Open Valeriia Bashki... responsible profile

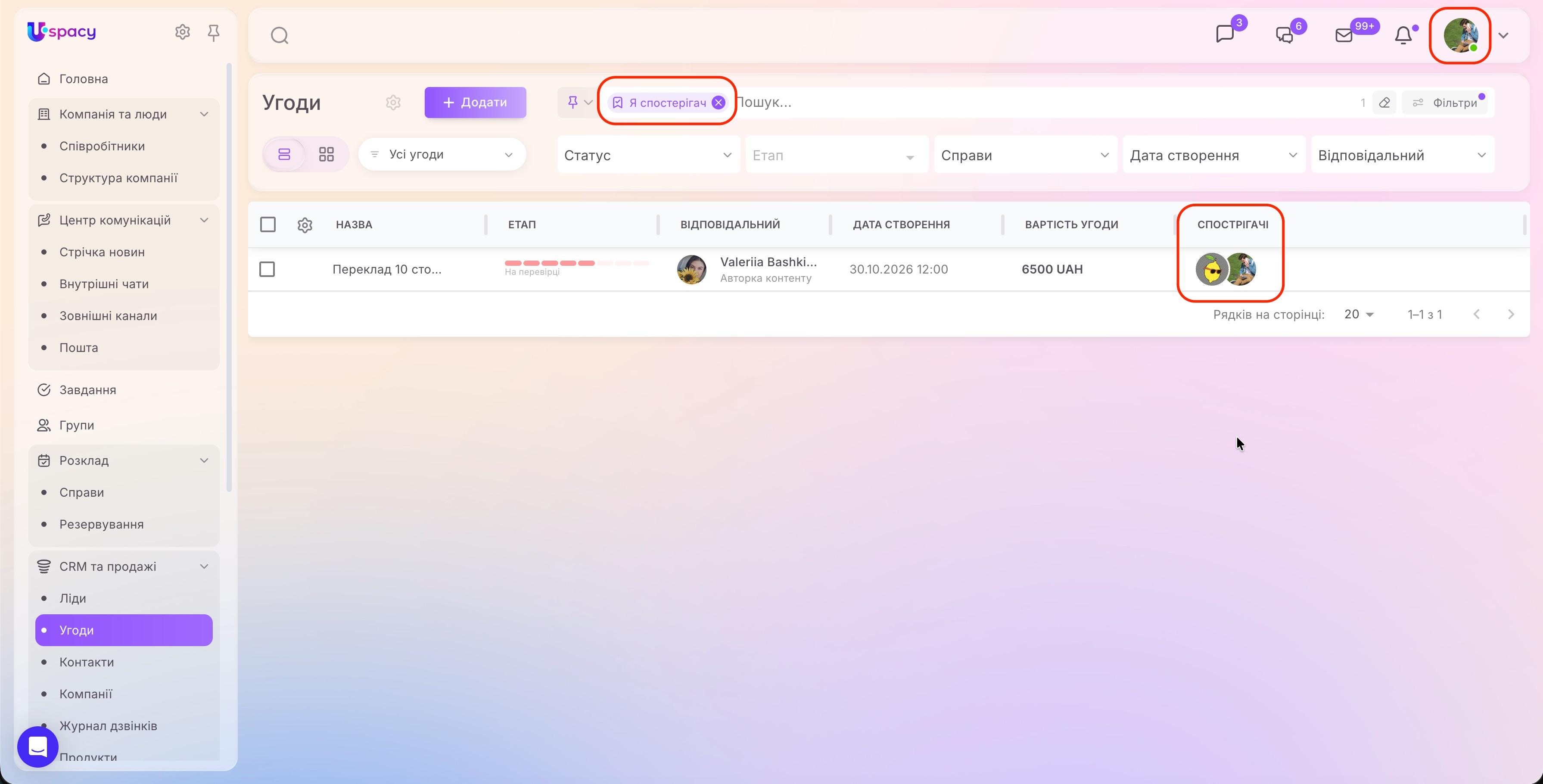[x=768, y=262]
